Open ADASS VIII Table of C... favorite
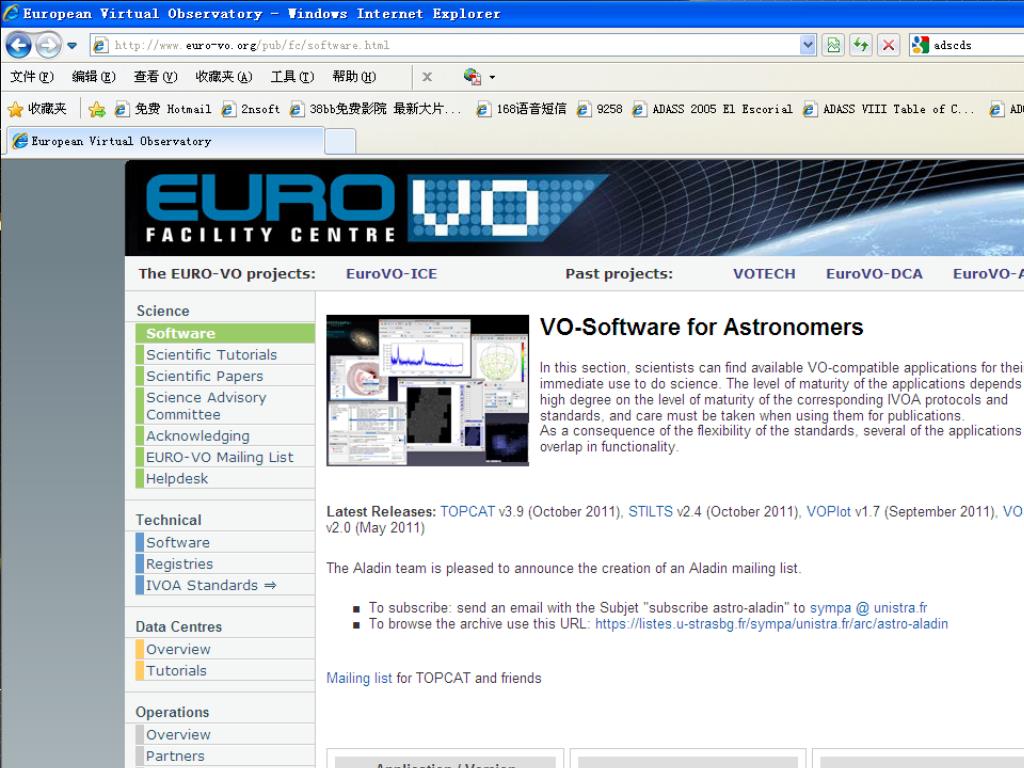The image size is (1024, 768). (888, 109)
